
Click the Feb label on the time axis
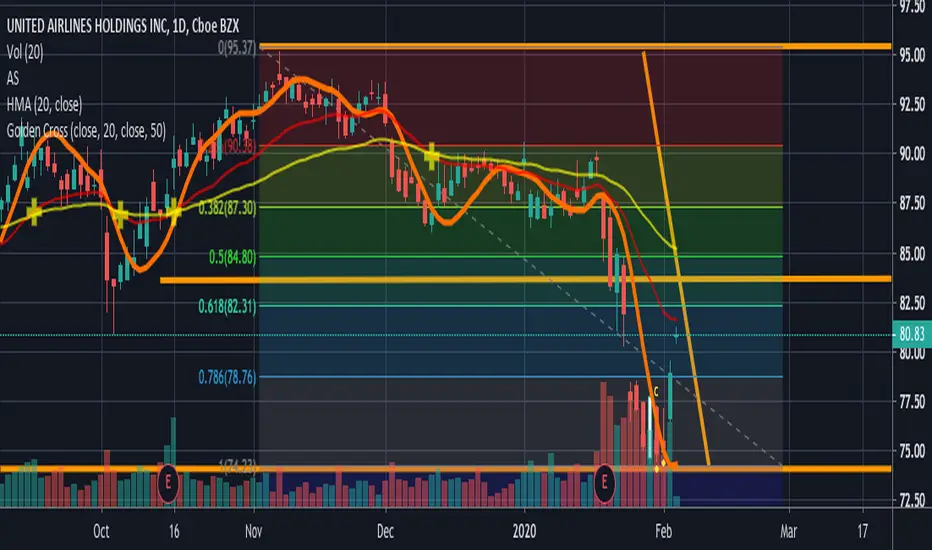coord(663,531)
